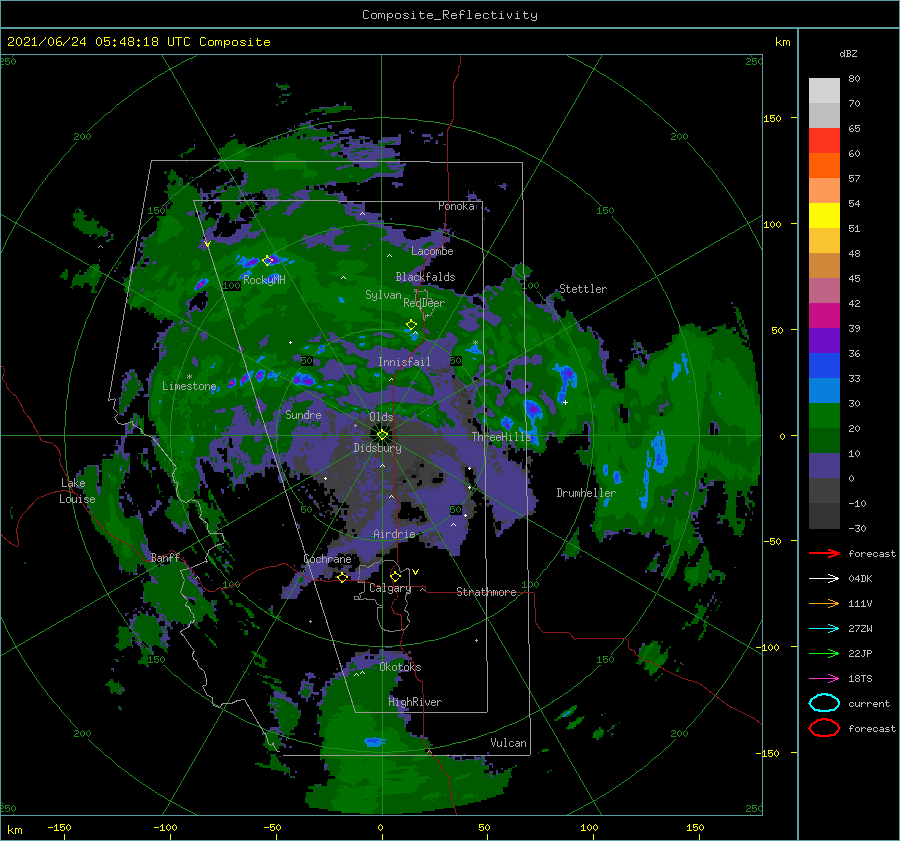Click the yellow diamond marker above Calgary label
900x841 pixels.
(x=395, y=576)
